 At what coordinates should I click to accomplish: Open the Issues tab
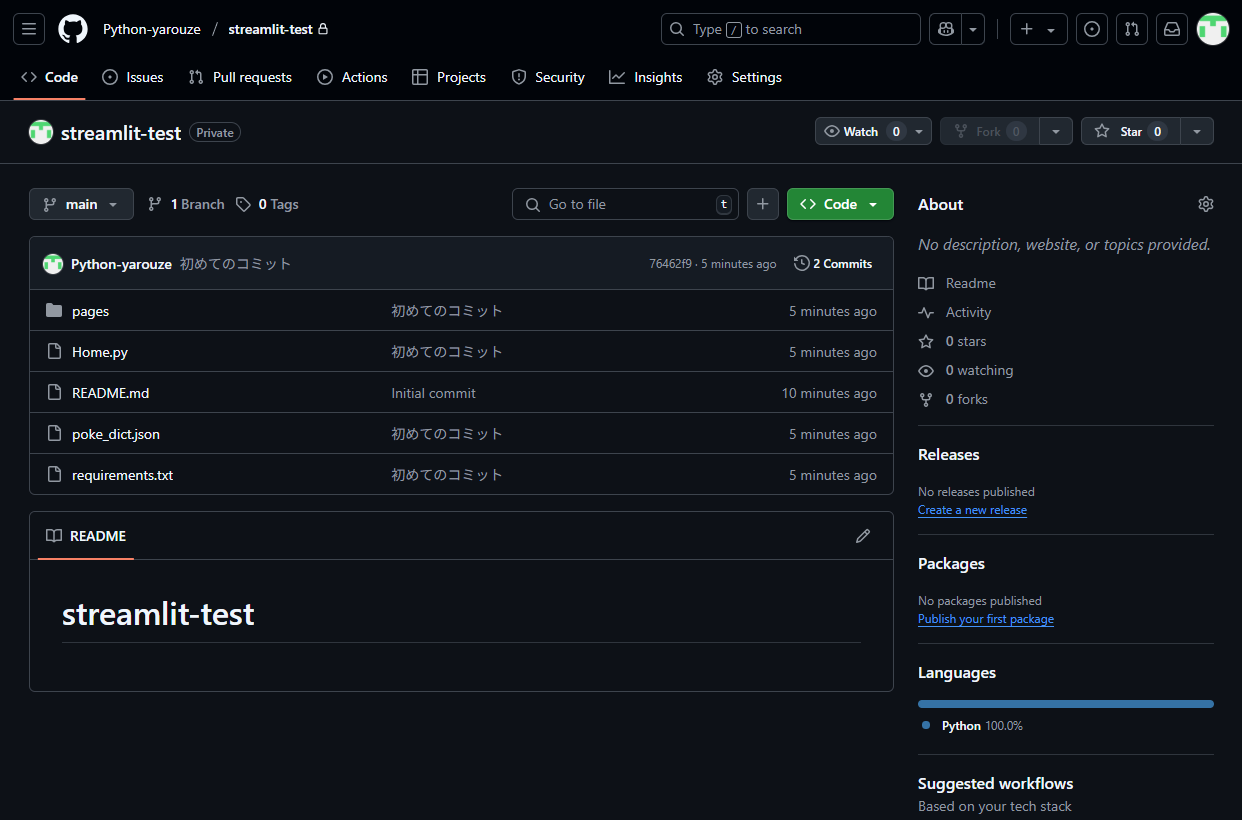coord(132,77)
